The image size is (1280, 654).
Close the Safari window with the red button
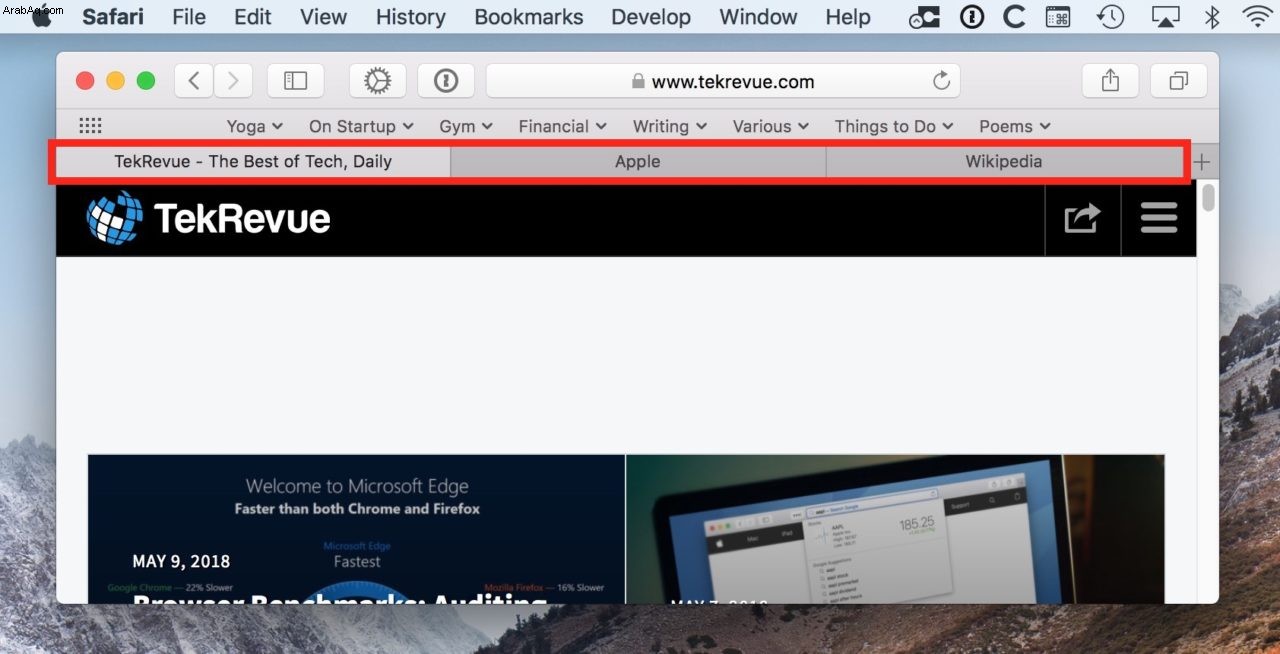tap(85, 81)
